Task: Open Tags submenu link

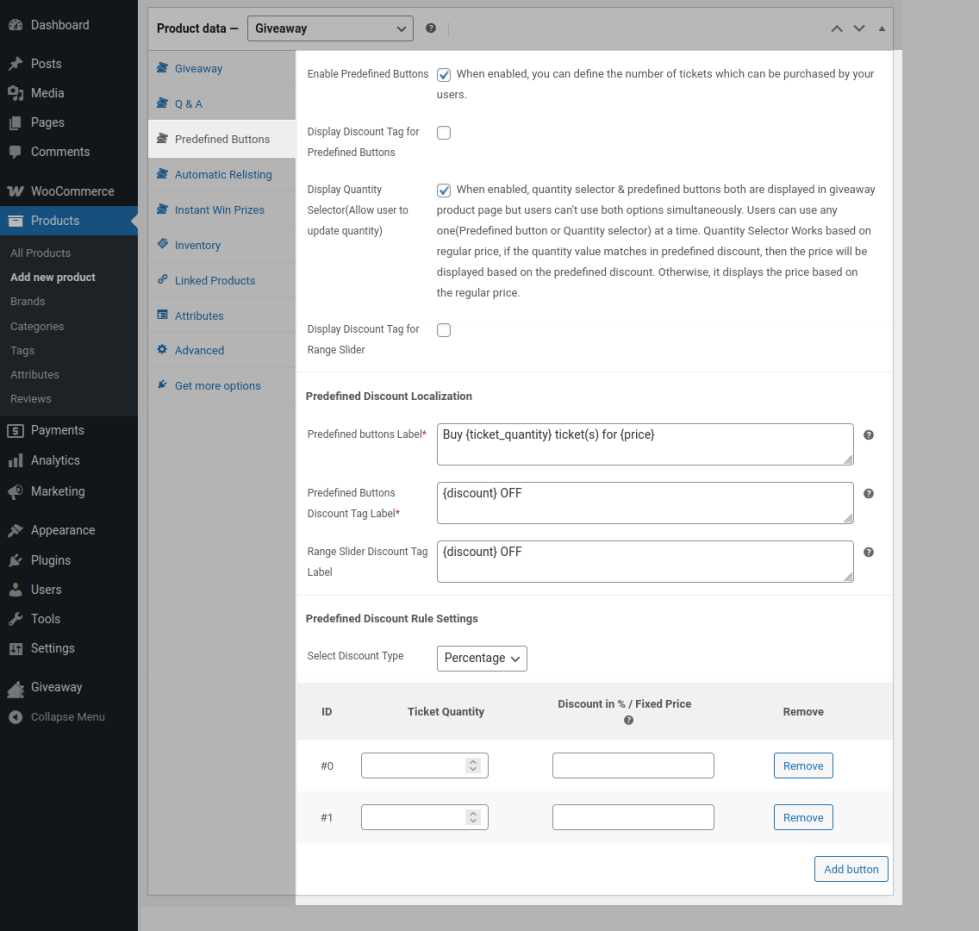Action: coord(22,350)
